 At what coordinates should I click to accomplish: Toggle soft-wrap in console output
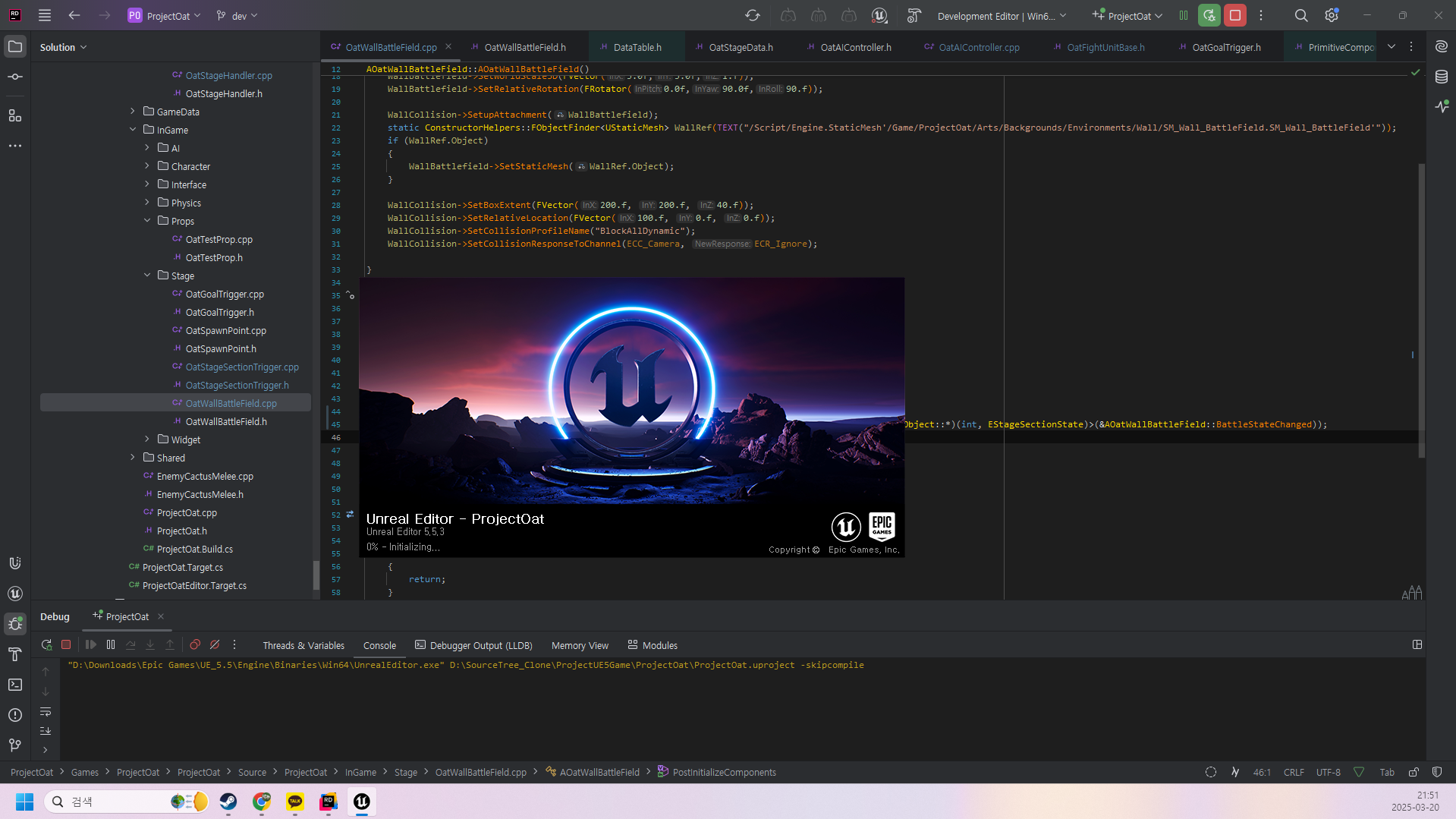click(x=46, y=712)
